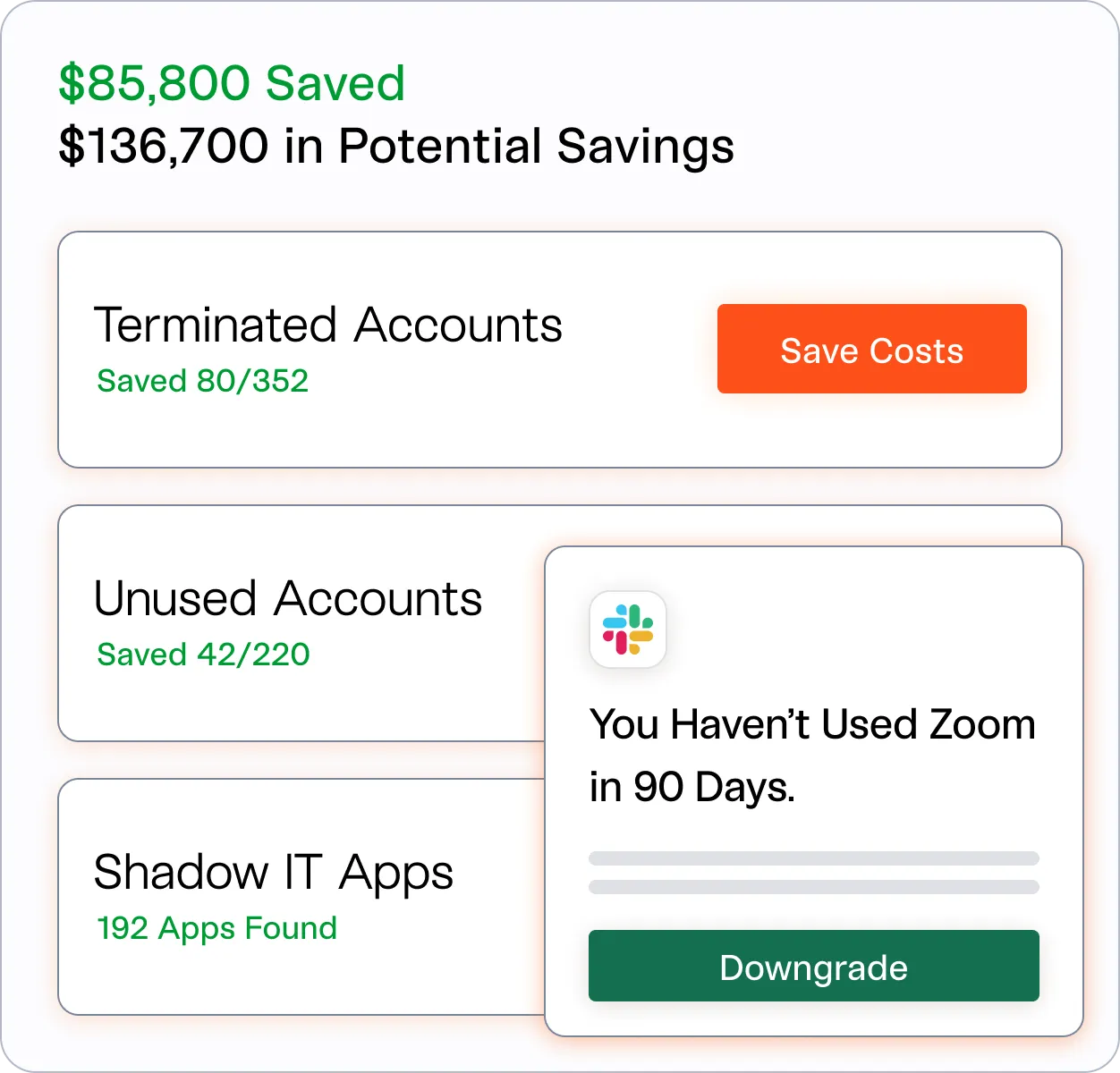Click the in 90 Days text line
This screenshot has height=1073, width=1120.
pos(692,788)
